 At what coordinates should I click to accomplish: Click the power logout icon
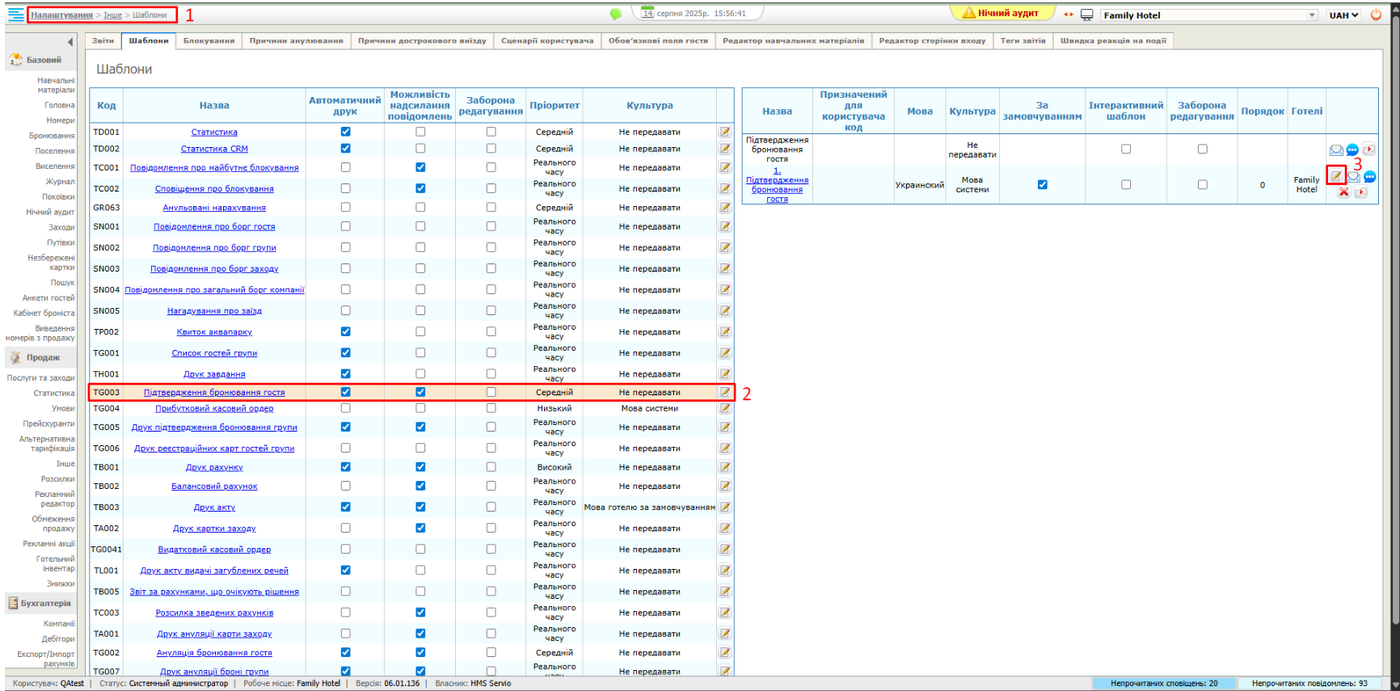pos(1376,15)
